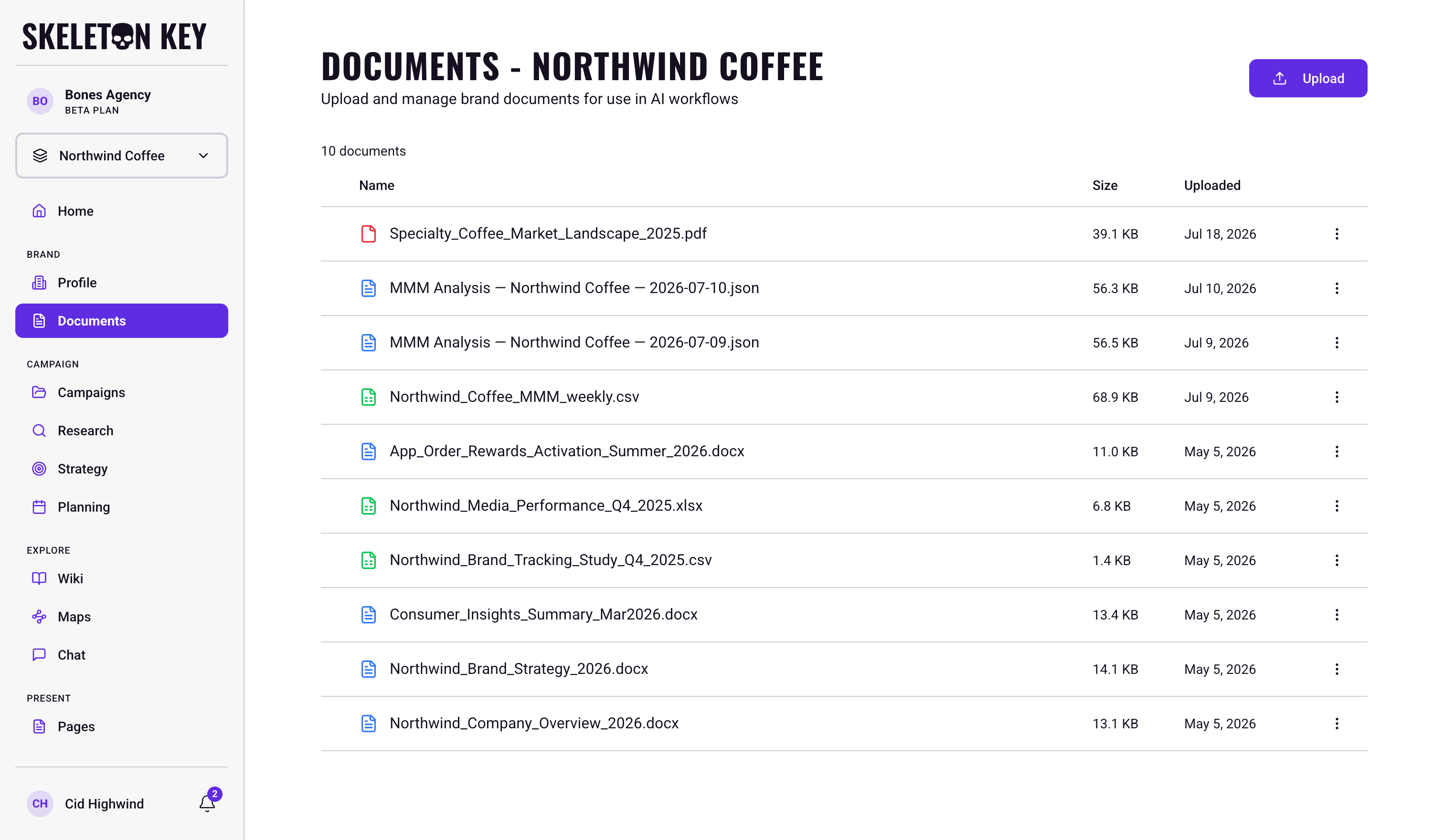This screenshot has height=840, width=1444.
Task: Click the Wiki book icon
Action: (x=39, y=578)
